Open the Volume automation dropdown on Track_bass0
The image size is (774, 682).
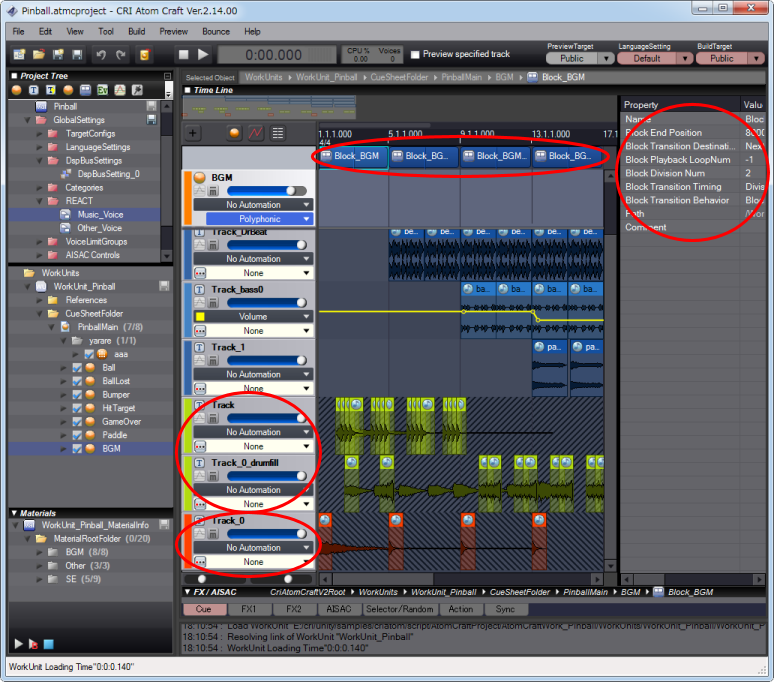253,316
